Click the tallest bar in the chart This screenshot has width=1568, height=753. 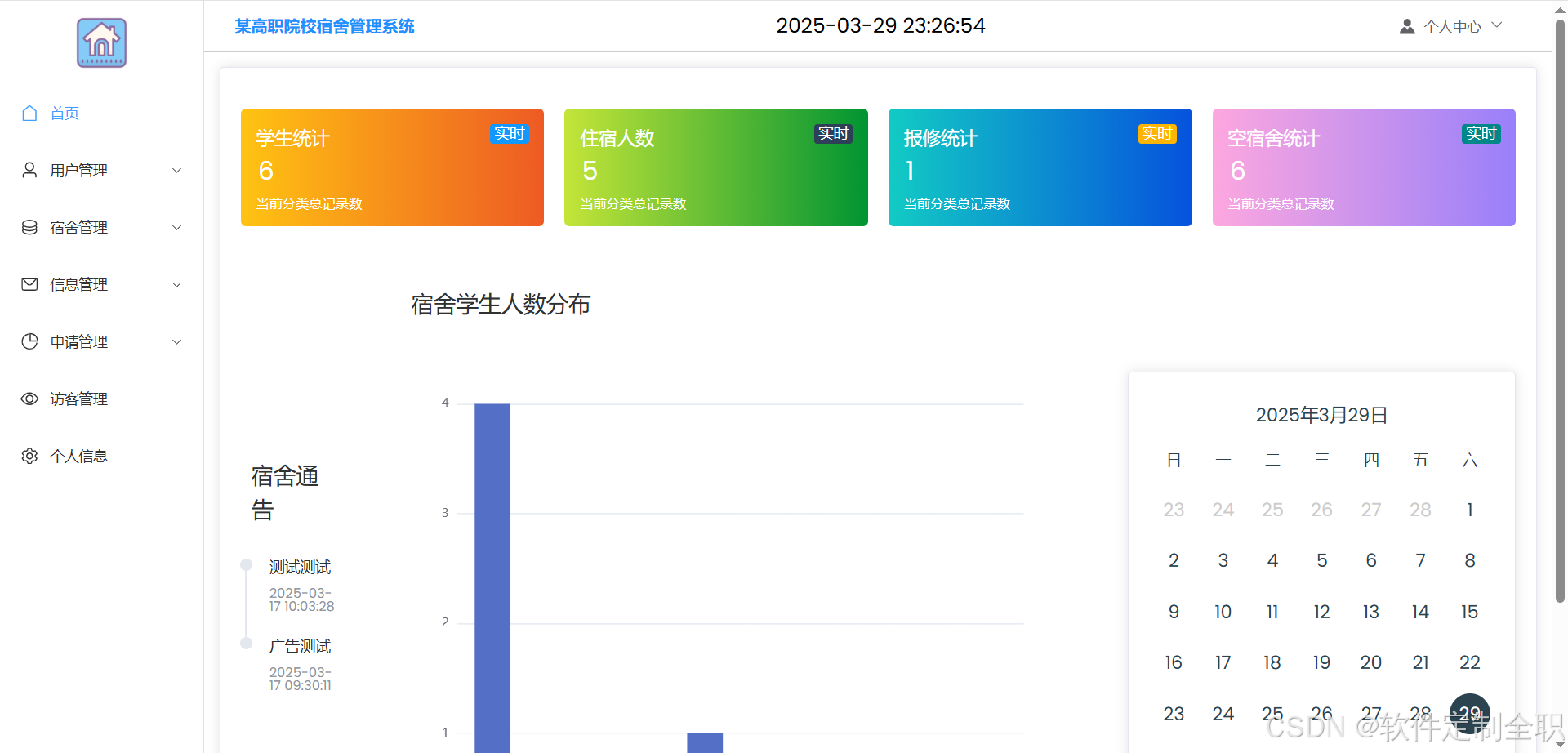492,578
